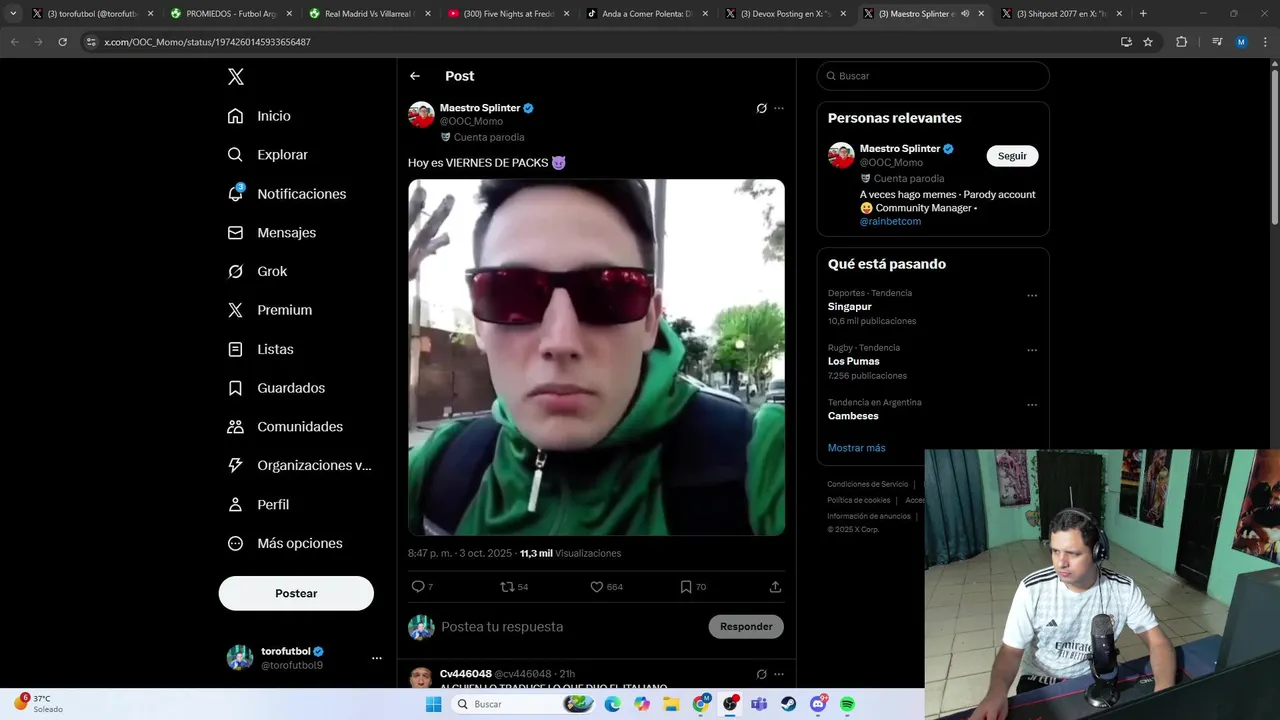Click the Listas sidebar icon
The width and height of the screenshot is (1280, 720).
(235, 349)
